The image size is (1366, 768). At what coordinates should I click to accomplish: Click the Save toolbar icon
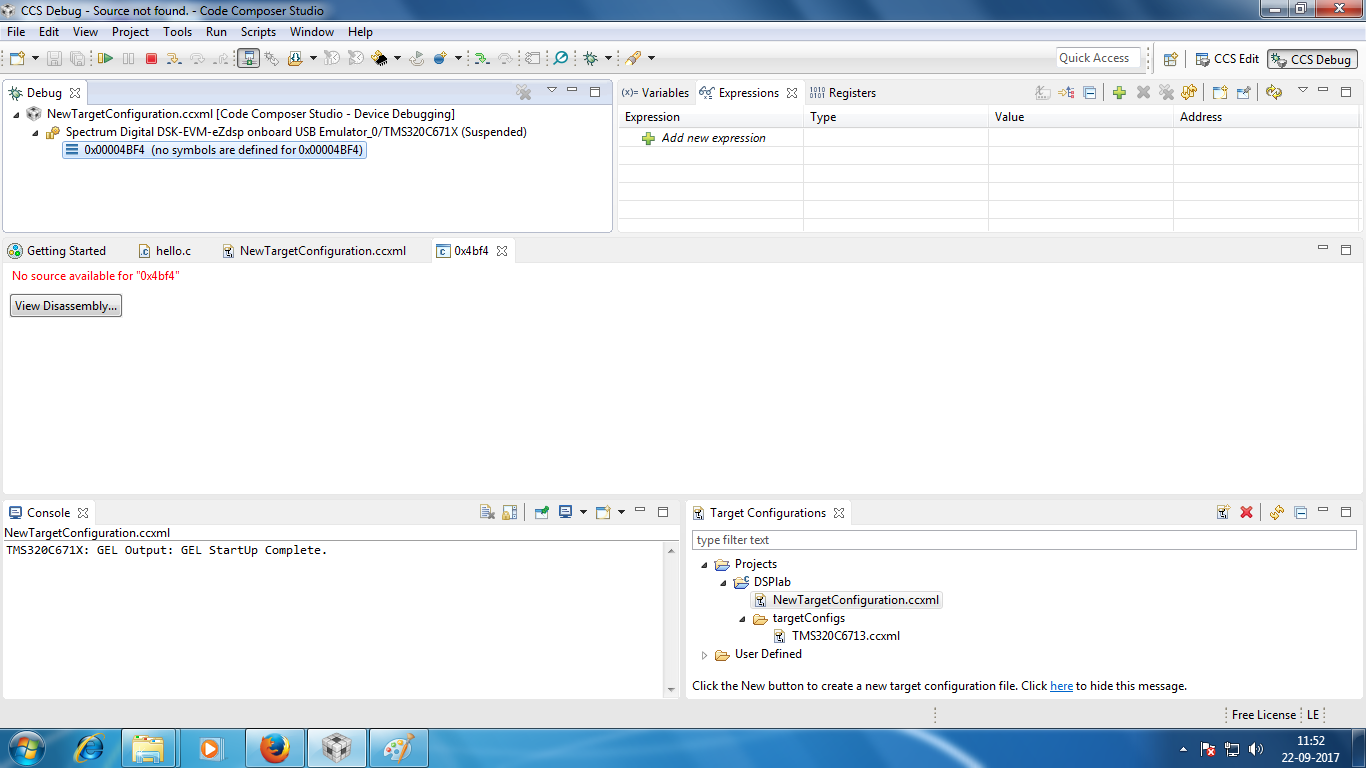click(x=55, y=59)
